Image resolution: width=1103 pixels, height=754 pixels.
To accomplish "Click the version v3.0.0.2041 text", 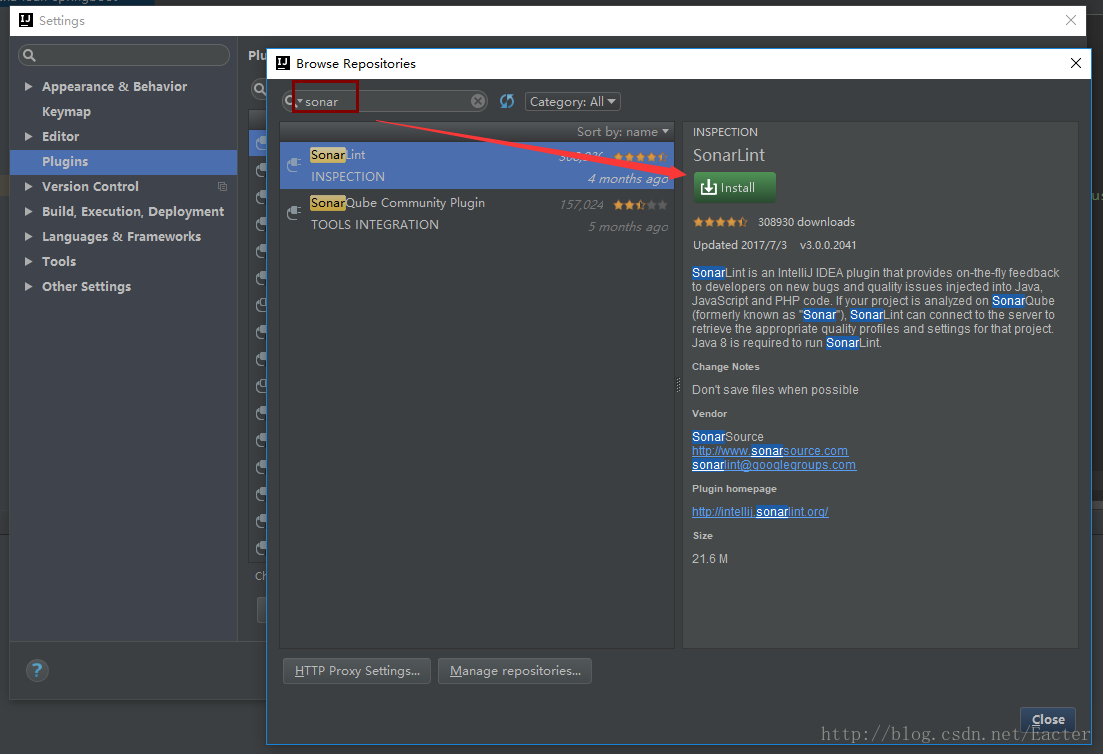I will 828,245.
